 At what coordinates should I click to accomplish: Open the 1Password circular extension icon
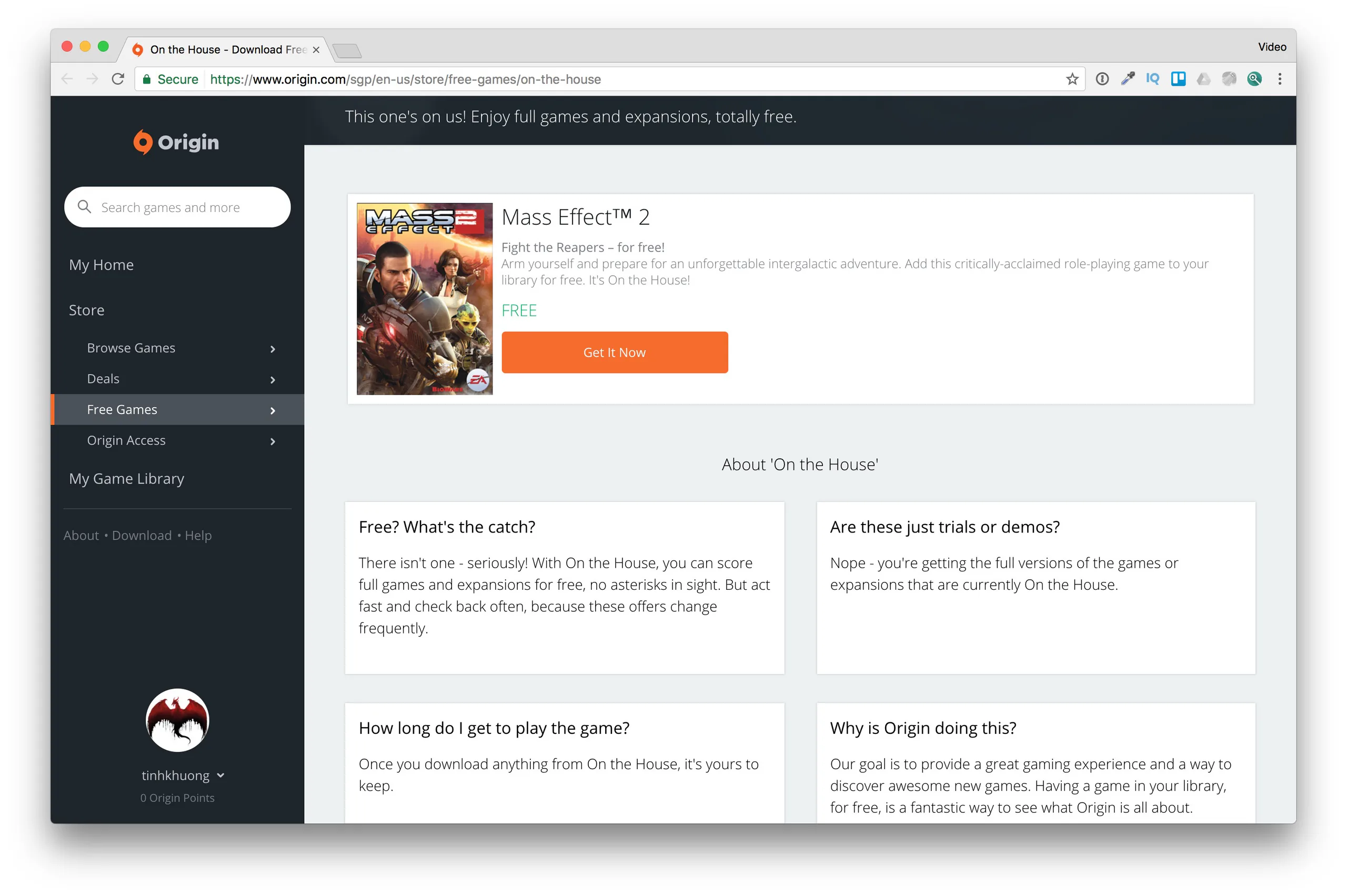coord(1102,79)
